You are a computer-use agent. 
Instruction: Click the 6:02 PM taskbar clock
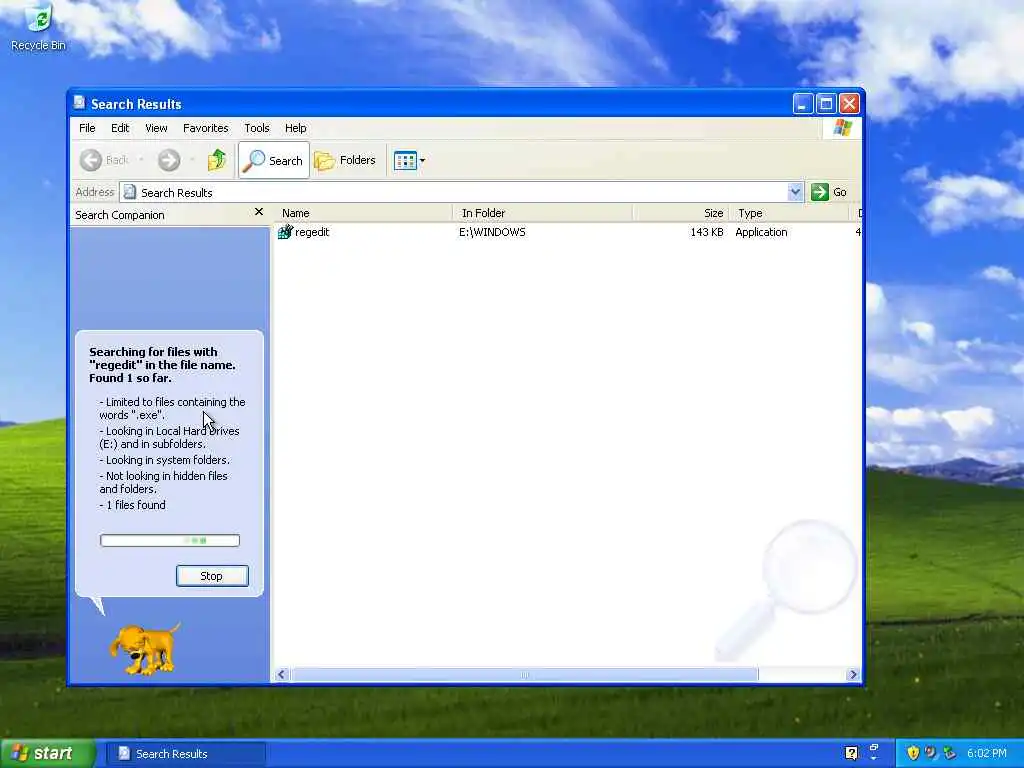click(987, 754)
